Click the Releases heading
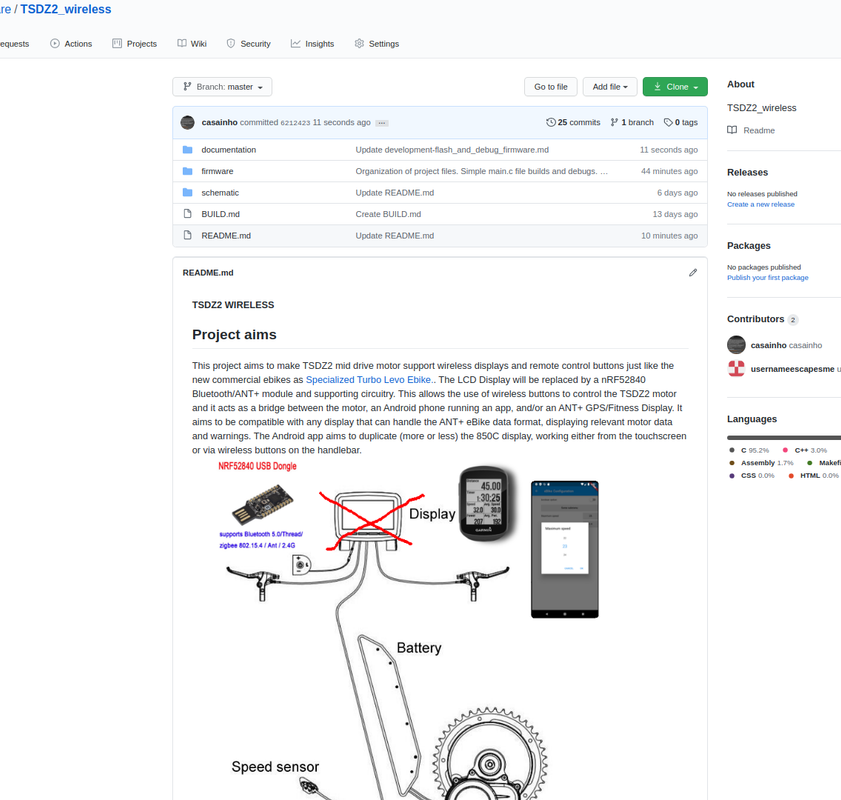 [x=747, y=173]
